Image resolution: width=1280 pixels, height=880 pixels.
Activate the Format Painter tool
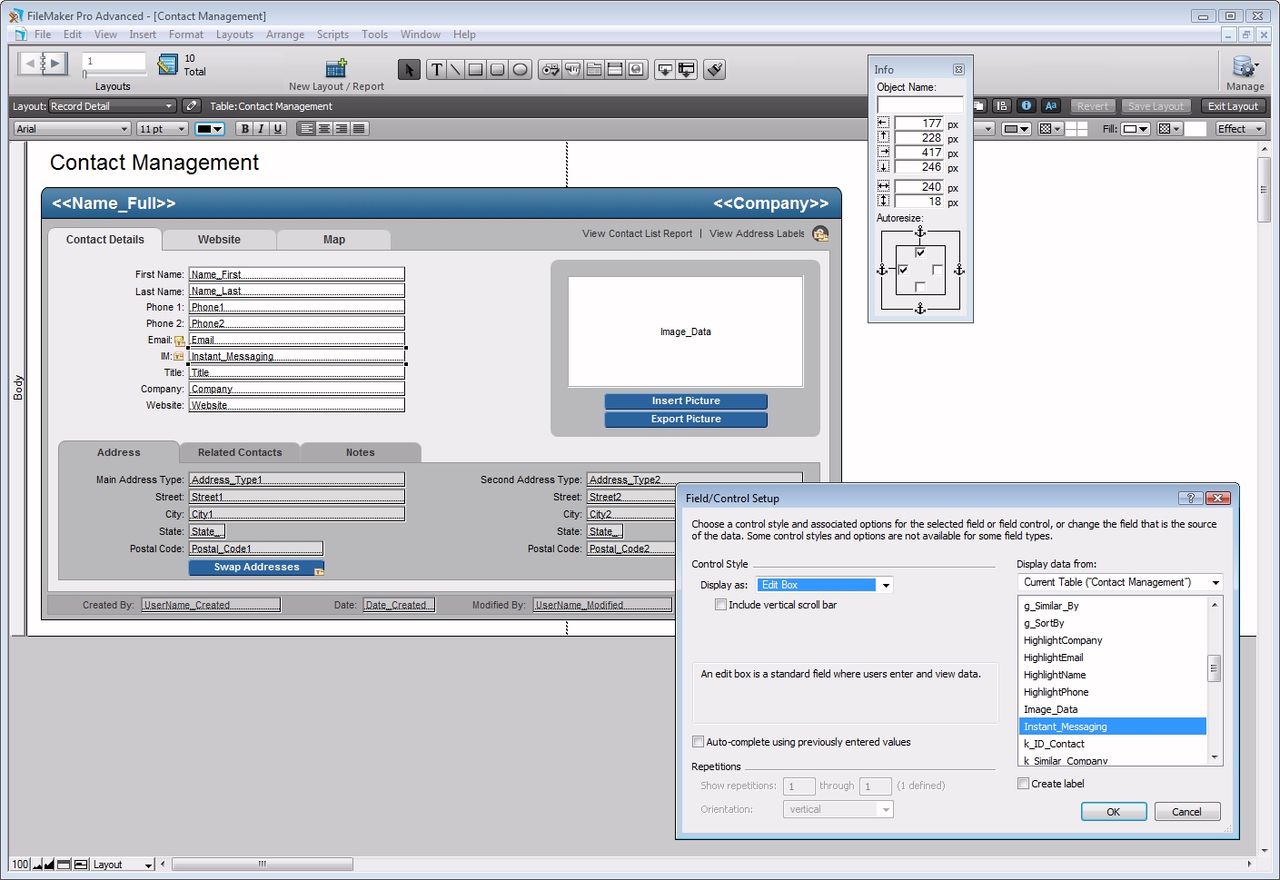[714, 69]
